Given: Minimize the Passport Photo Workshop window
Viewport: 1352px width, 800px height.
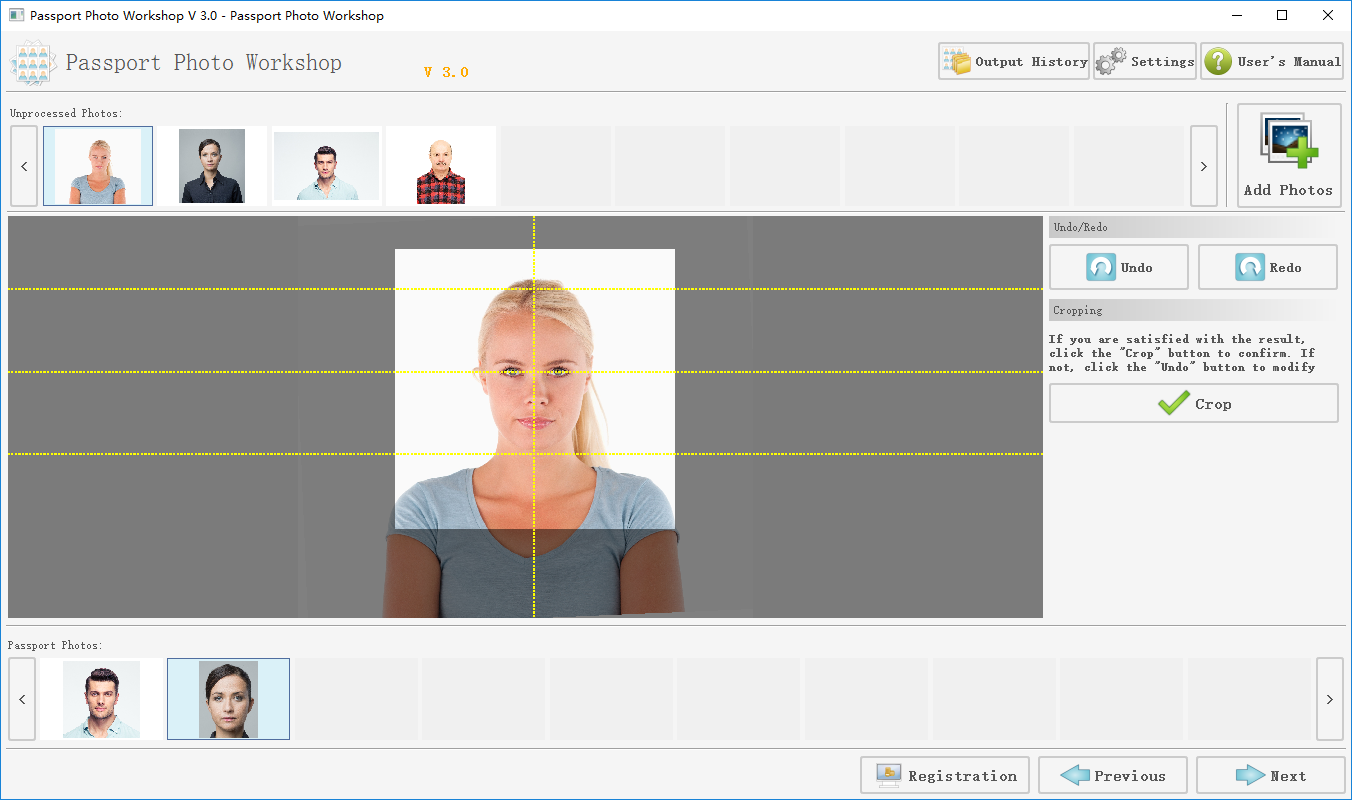Looking at the screenshot, I should click(1236, 15).
